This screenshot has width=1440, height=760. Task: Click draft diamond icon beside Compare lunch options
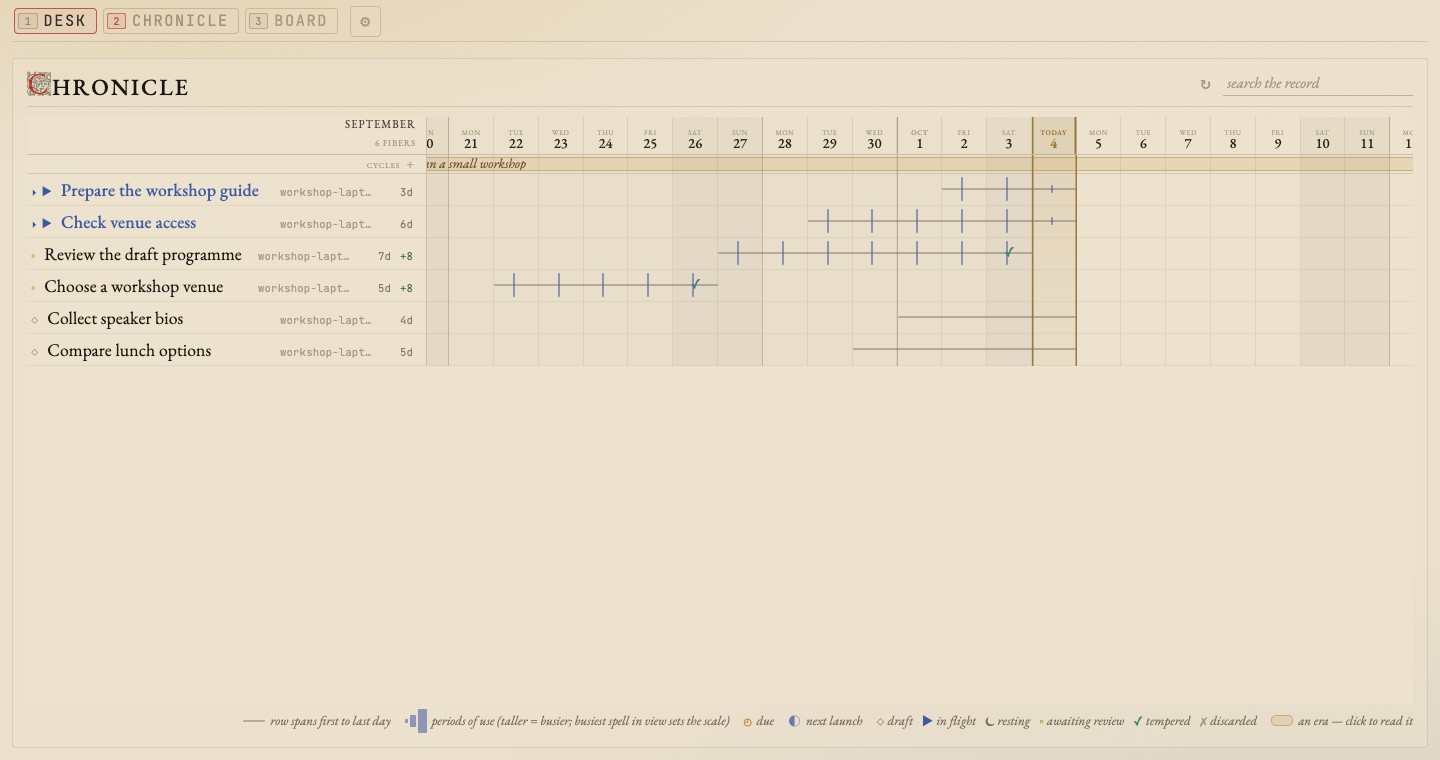pos(35,352)
